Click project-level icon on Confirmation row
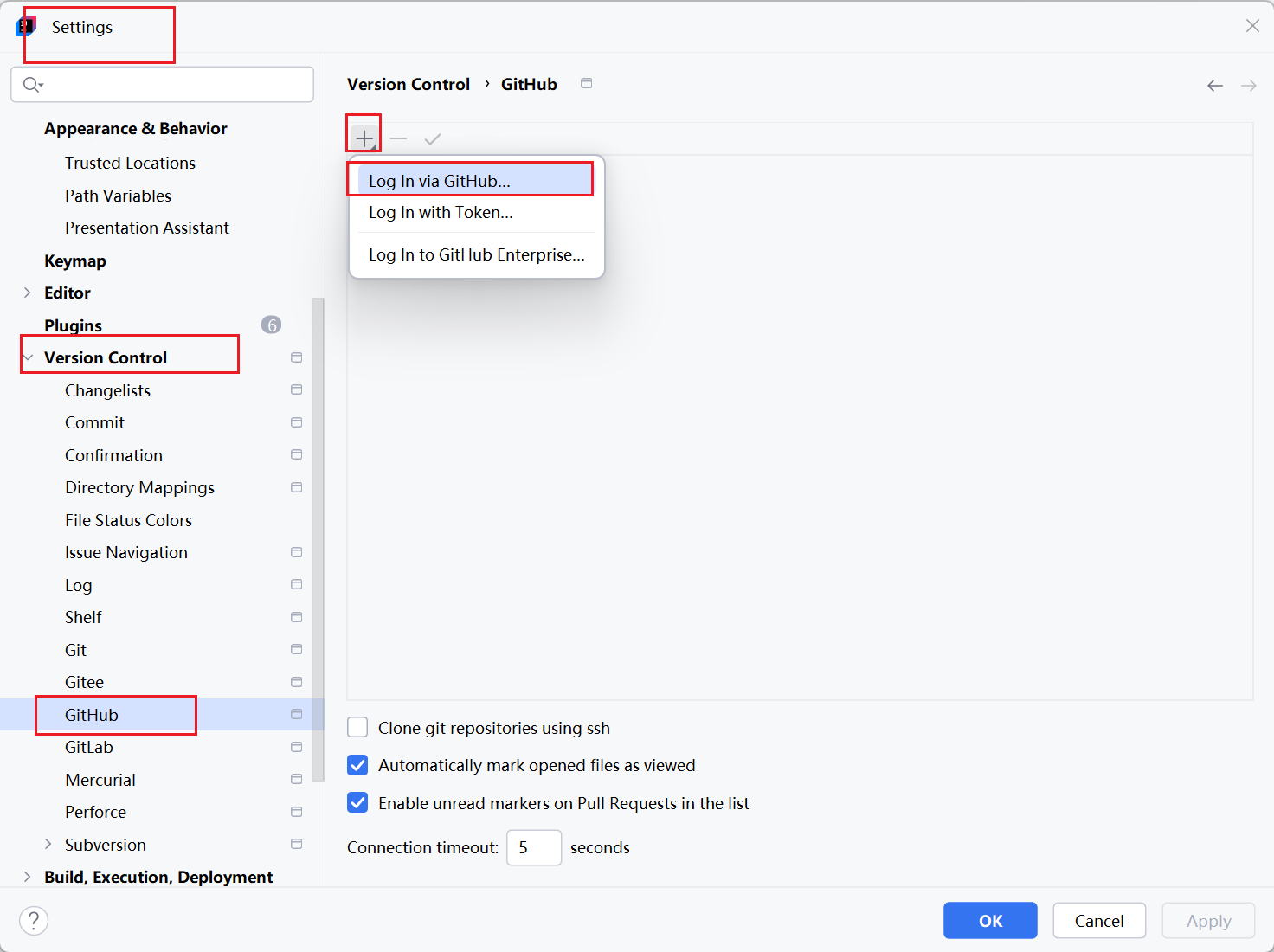Viewport: 1274px width, 952px height. [x=297, y=455]
